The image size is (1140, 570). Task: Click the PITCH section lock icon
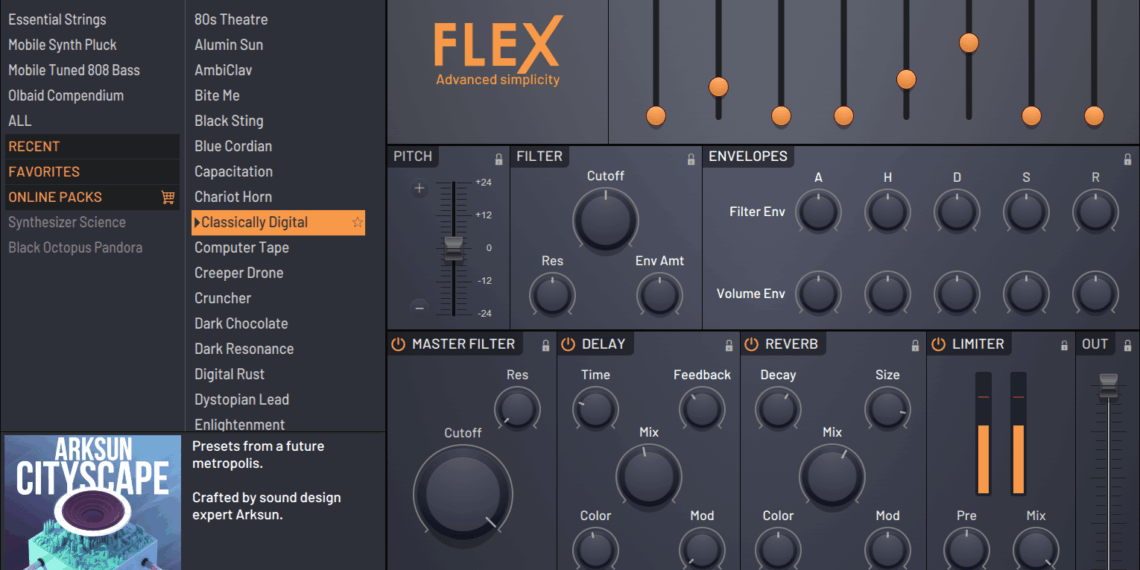coord(499,159)
